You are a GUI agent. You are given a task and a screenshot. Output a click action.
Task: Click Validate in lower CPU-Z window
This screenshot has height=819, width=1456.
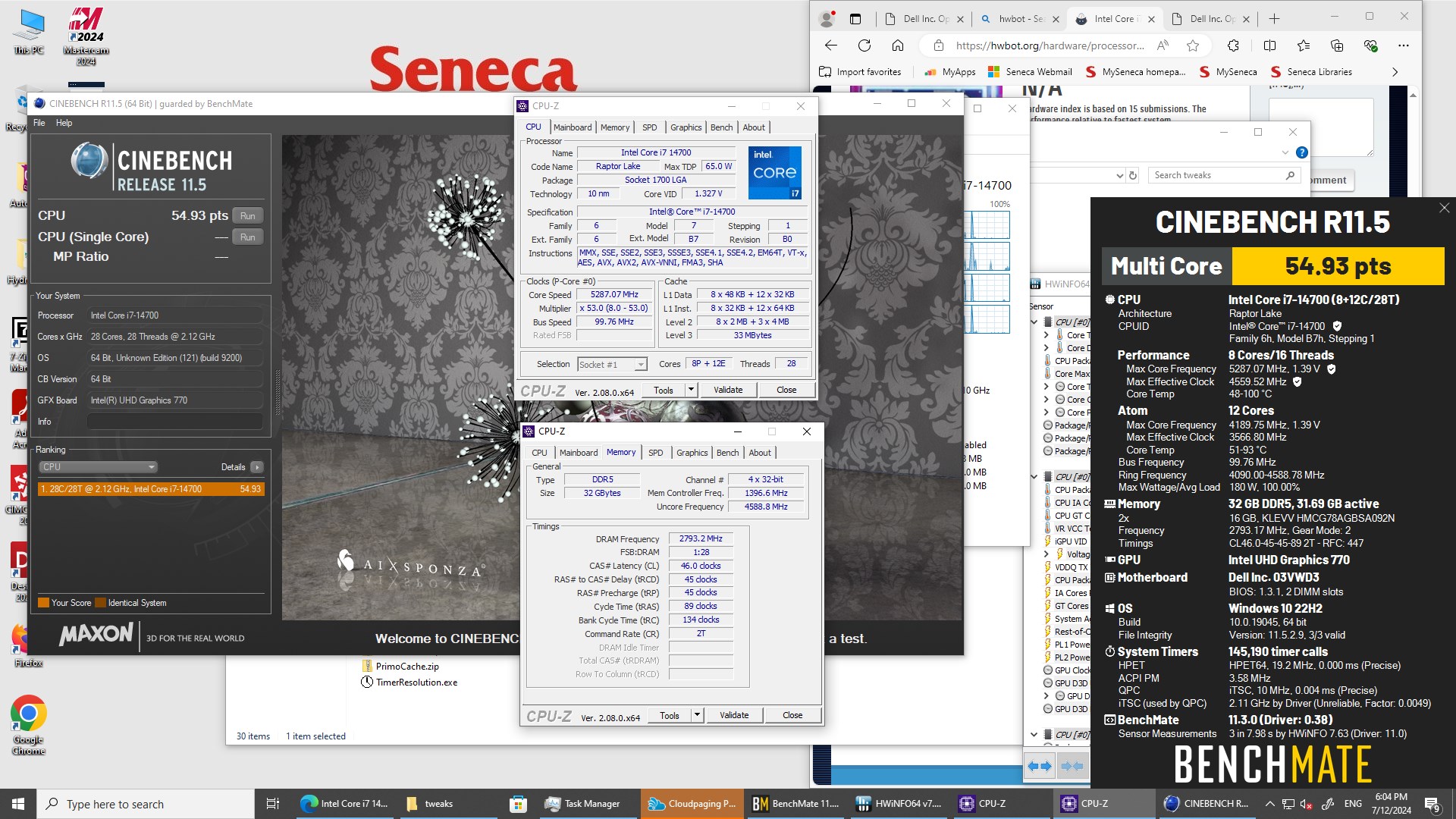coord(734,715)
